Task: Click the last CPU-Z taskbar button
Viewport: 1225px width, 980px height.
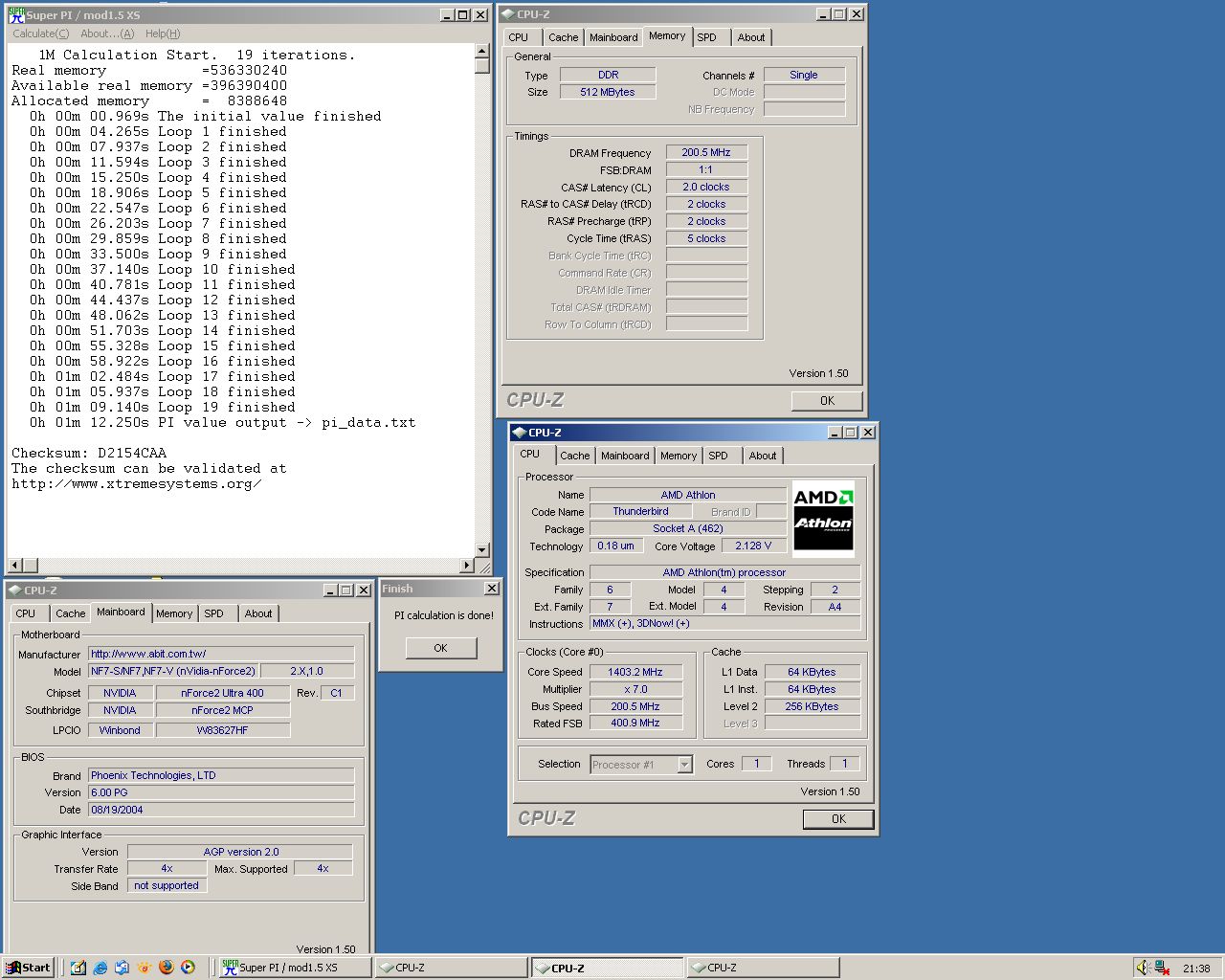Action: [x=762, y=968]
